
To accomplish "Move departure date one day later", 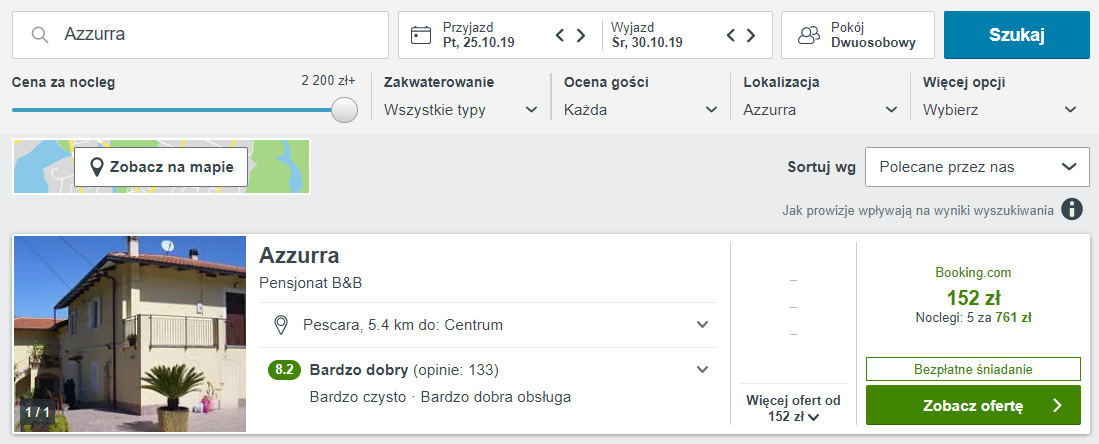I will pyautogui.click(x=751, y=36).
